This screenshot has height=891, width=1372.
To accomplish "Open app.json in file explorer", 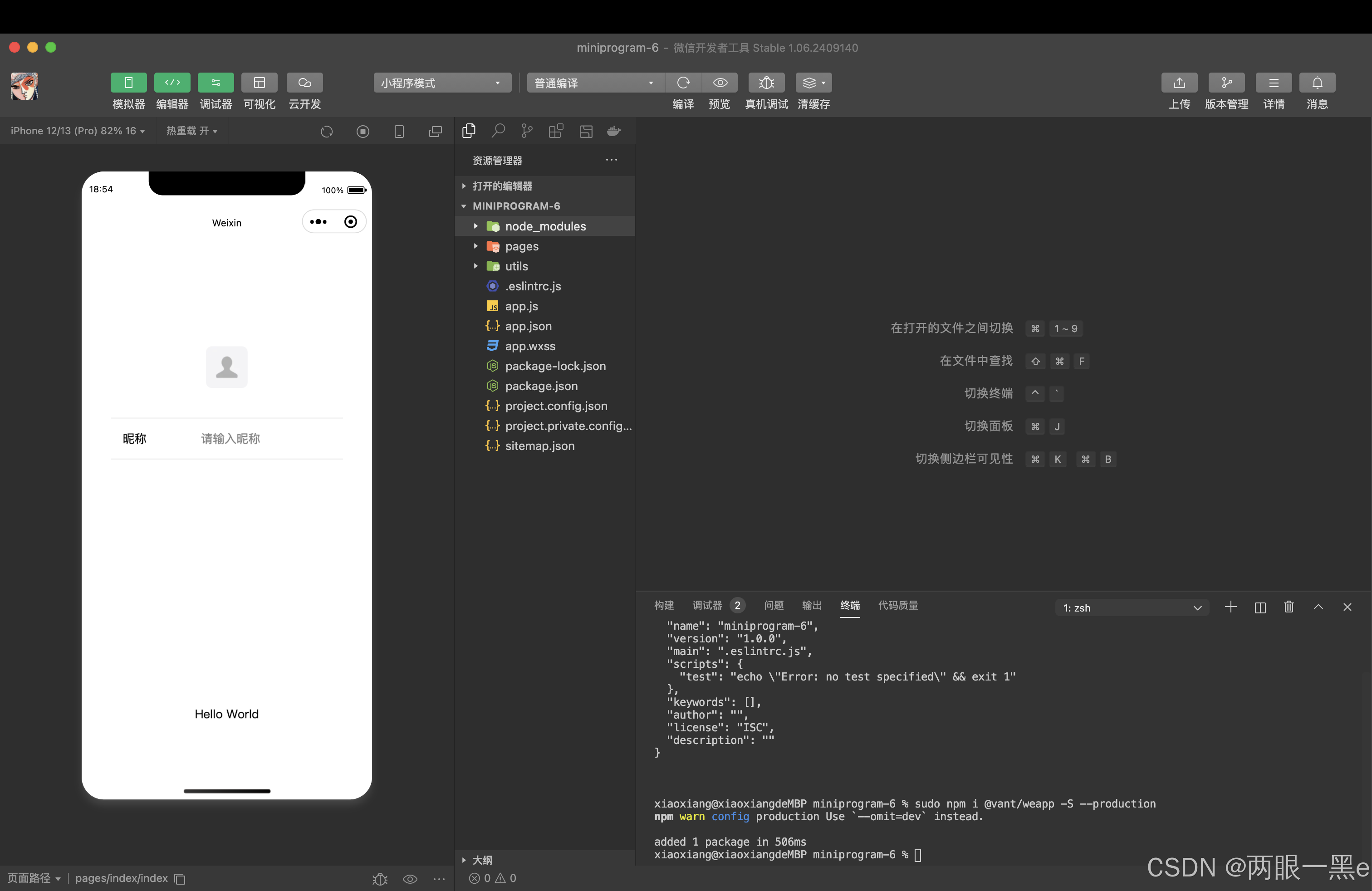I will 528,326.
